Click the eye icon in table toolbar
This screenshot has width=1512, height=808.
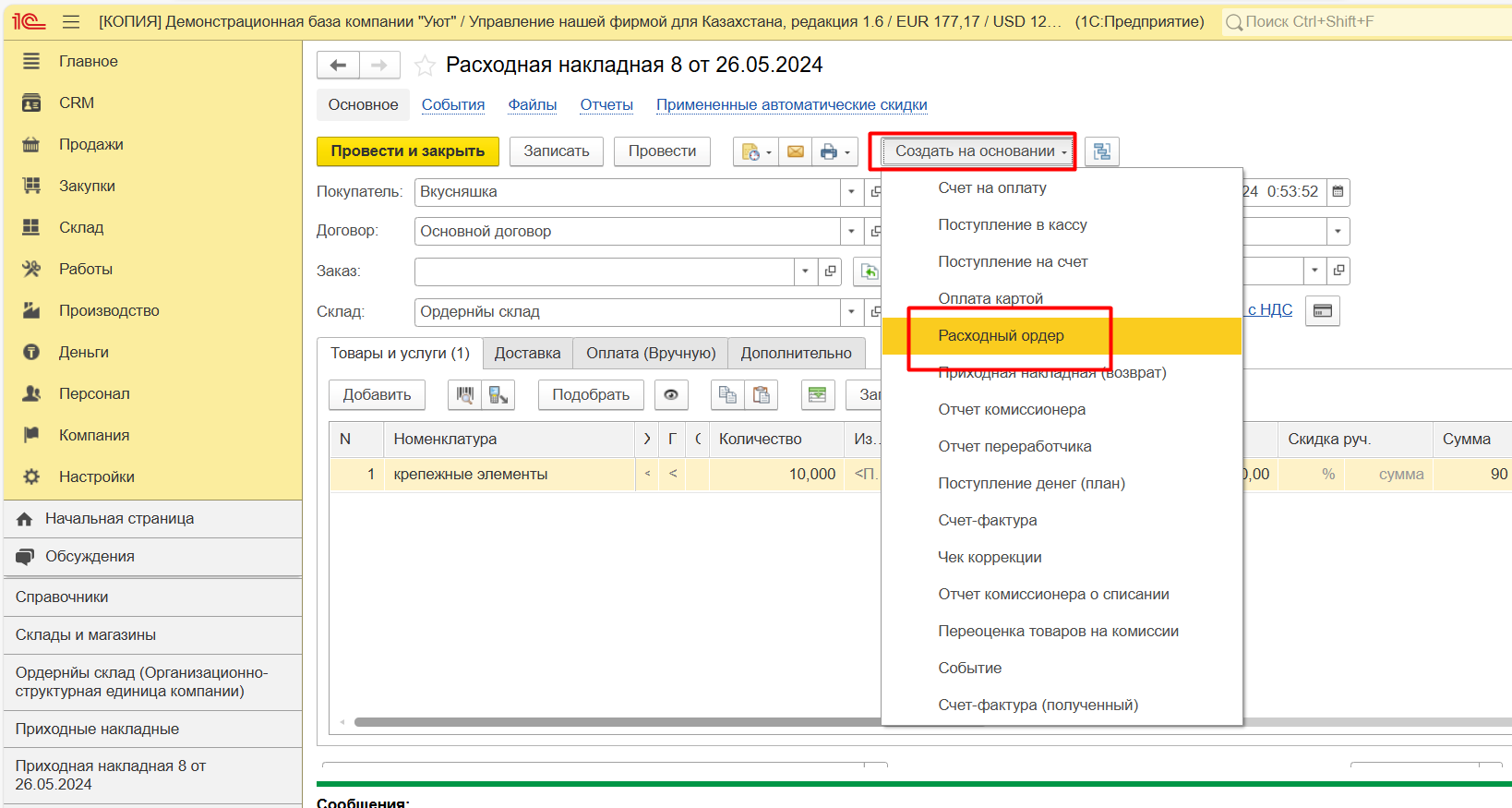point(671,395)
